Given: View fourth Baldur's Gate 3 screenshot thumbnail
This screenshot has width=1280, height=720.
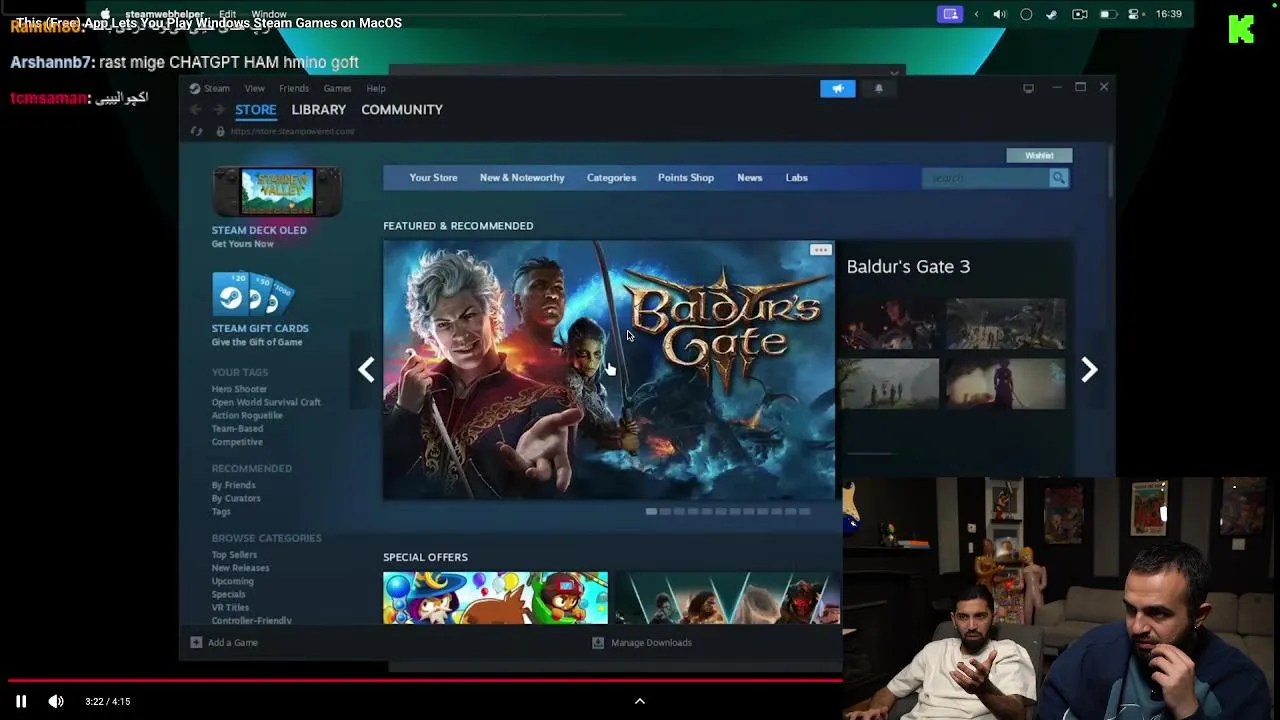Looking at the screenshot, I should click(x=1005, y=384).
